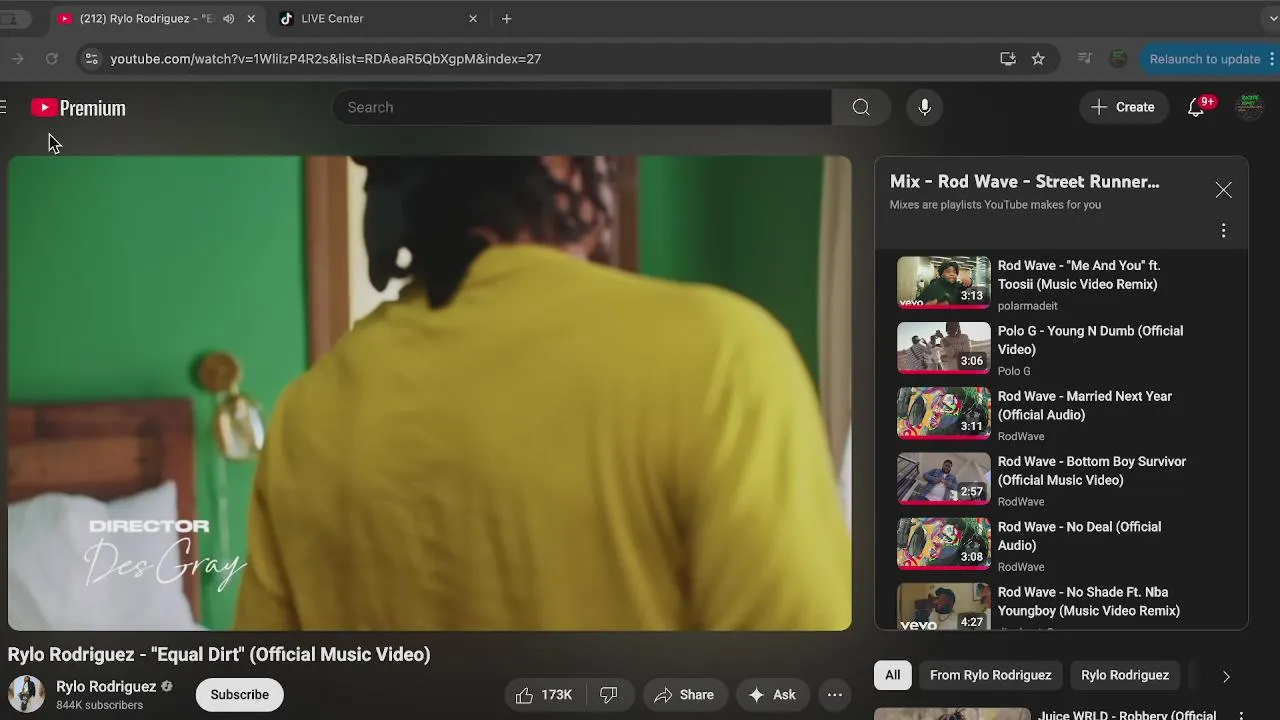Viewport: 1280px width, 720px height.
Task: Start voice search with microphone icon
Action: point(925,107)
